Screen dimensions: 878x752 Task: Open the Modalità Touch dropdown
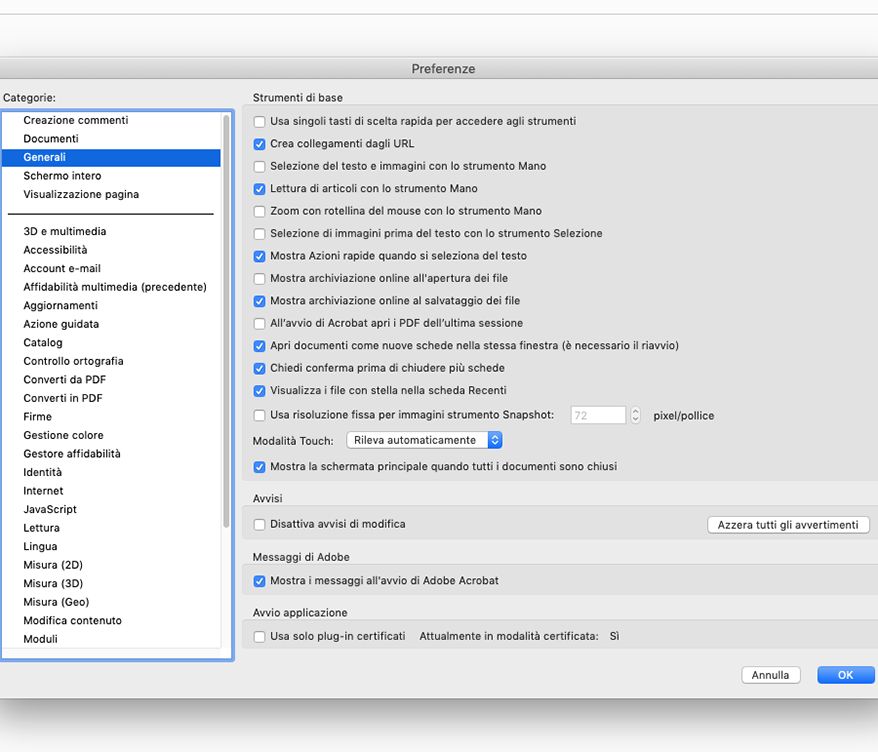point(424,439)
